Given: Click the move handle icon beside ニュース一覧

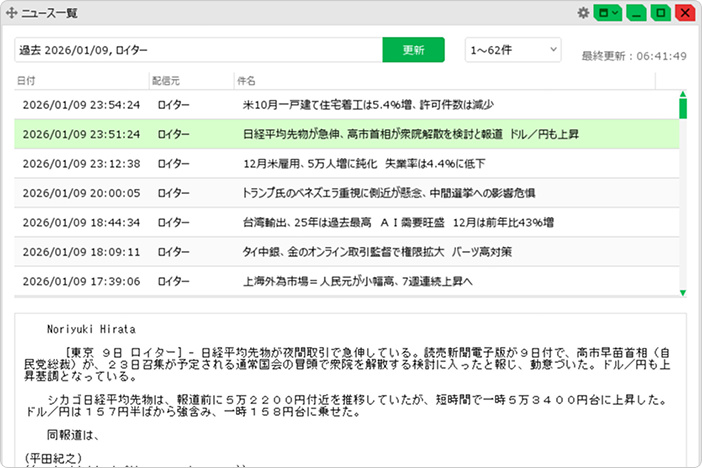Looking at the screenshot, I should point(12,13).
